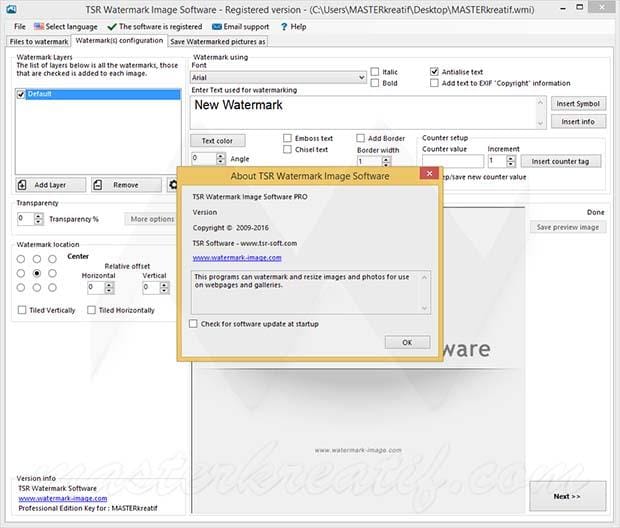Image resolution: width=620 pixels, height=528 pixels.
Task: Click the Border width spinner arrows
Action: coord(386,161)
